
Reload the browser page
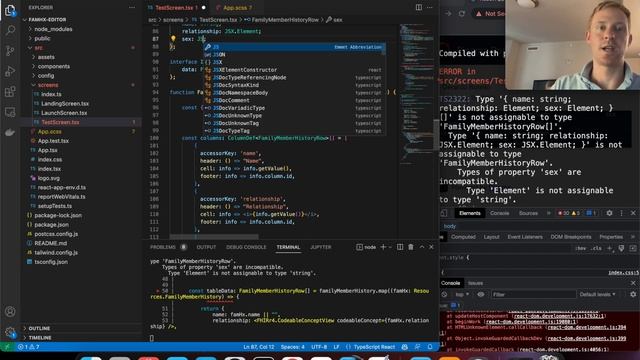pyautogui.click(x=462, y=13)
